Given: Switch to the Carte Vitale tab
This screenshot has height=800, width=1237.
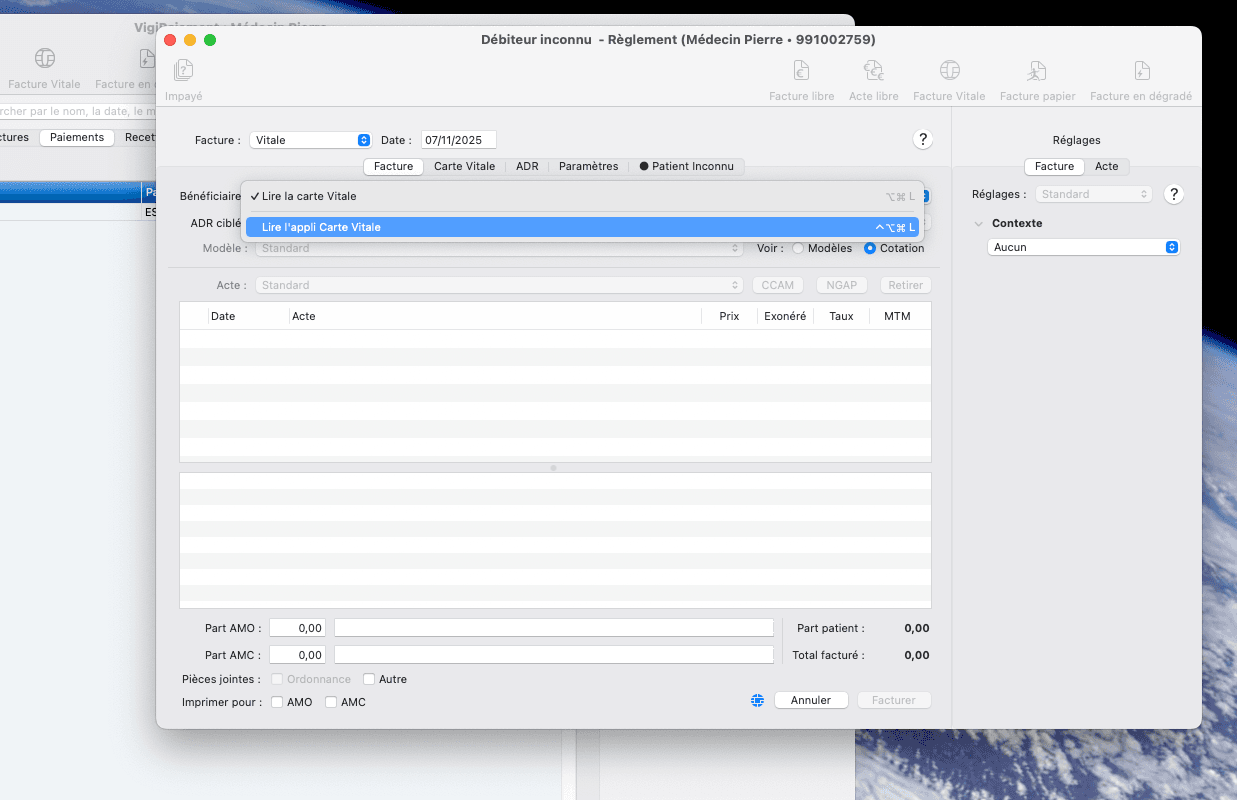Looking at the screenshot, I should click(x=464, y=167).
